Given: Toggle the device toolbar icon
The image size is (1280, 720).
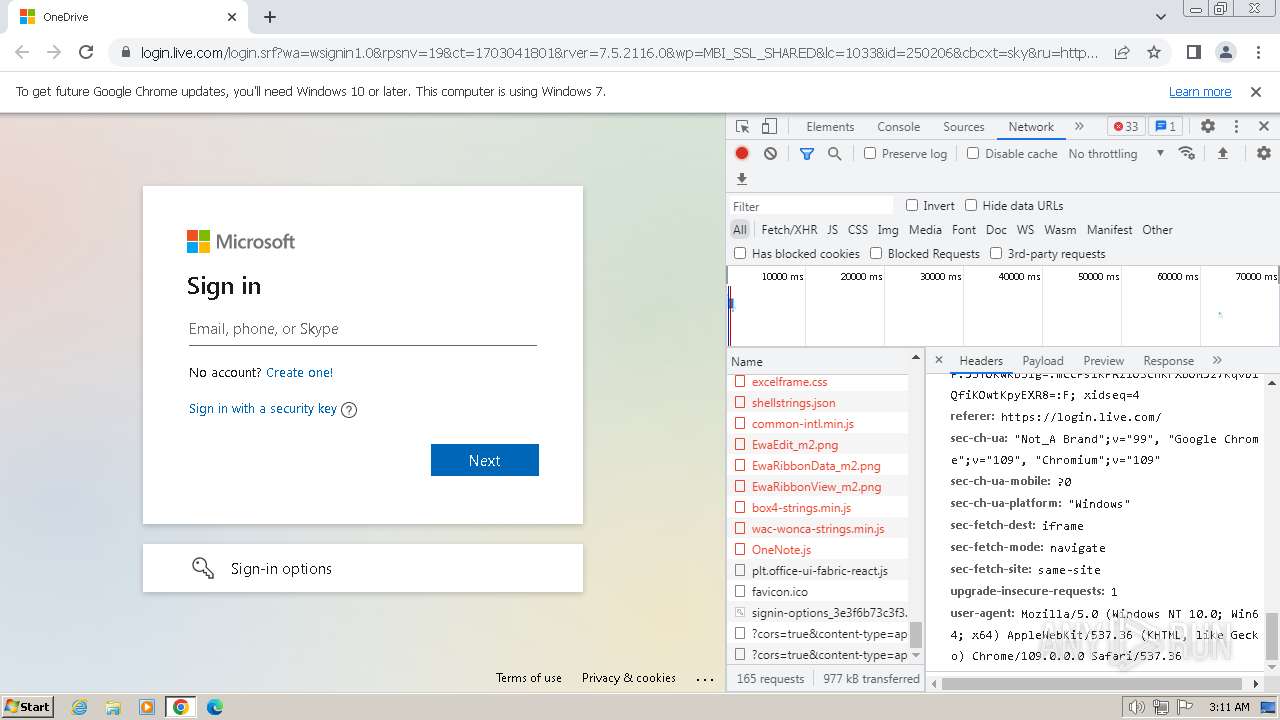Looking at the screenshot, I should (x=769, y=127).
